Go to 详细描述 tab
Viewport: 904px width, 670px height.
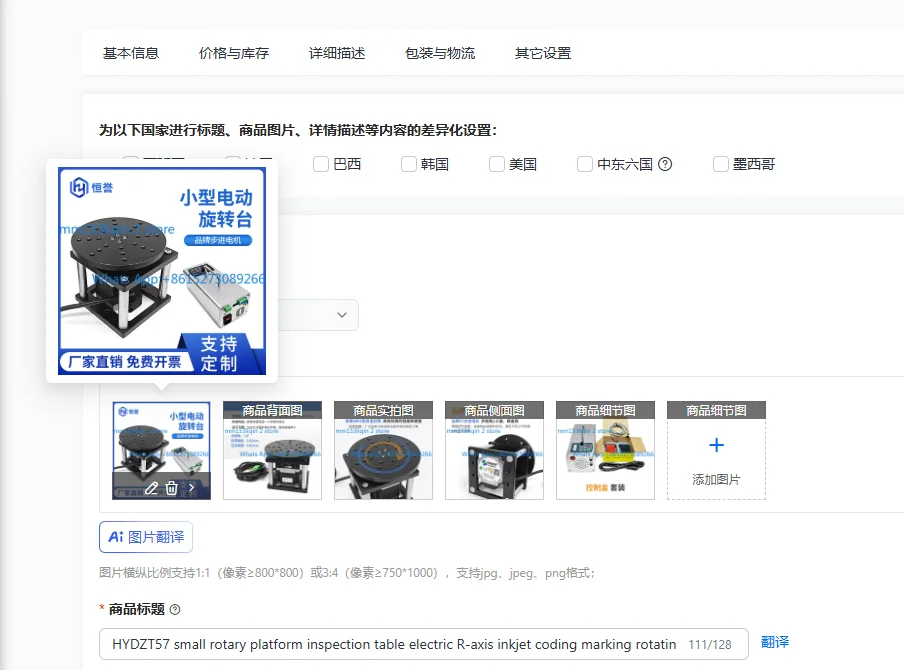[x=337, y=53]
